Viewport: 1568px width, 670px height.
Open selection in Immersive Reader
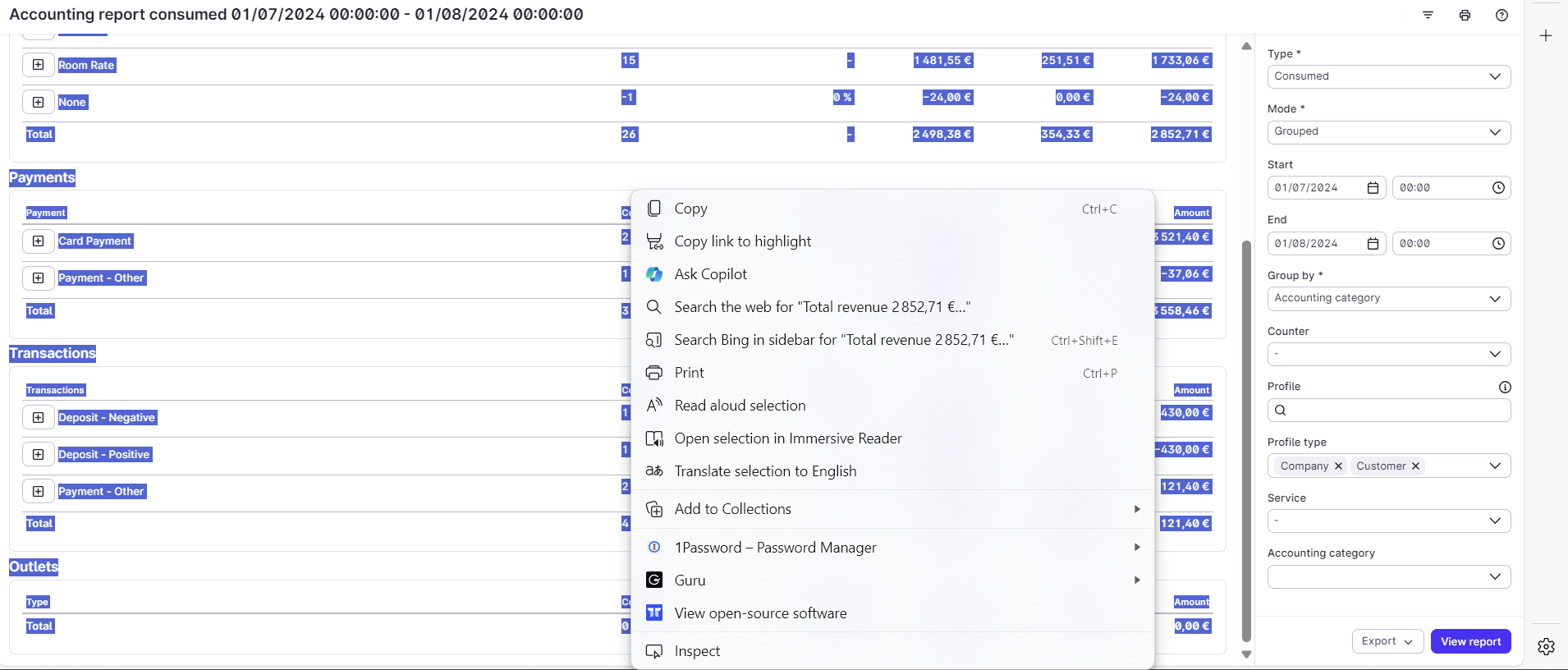pos(892,438)
